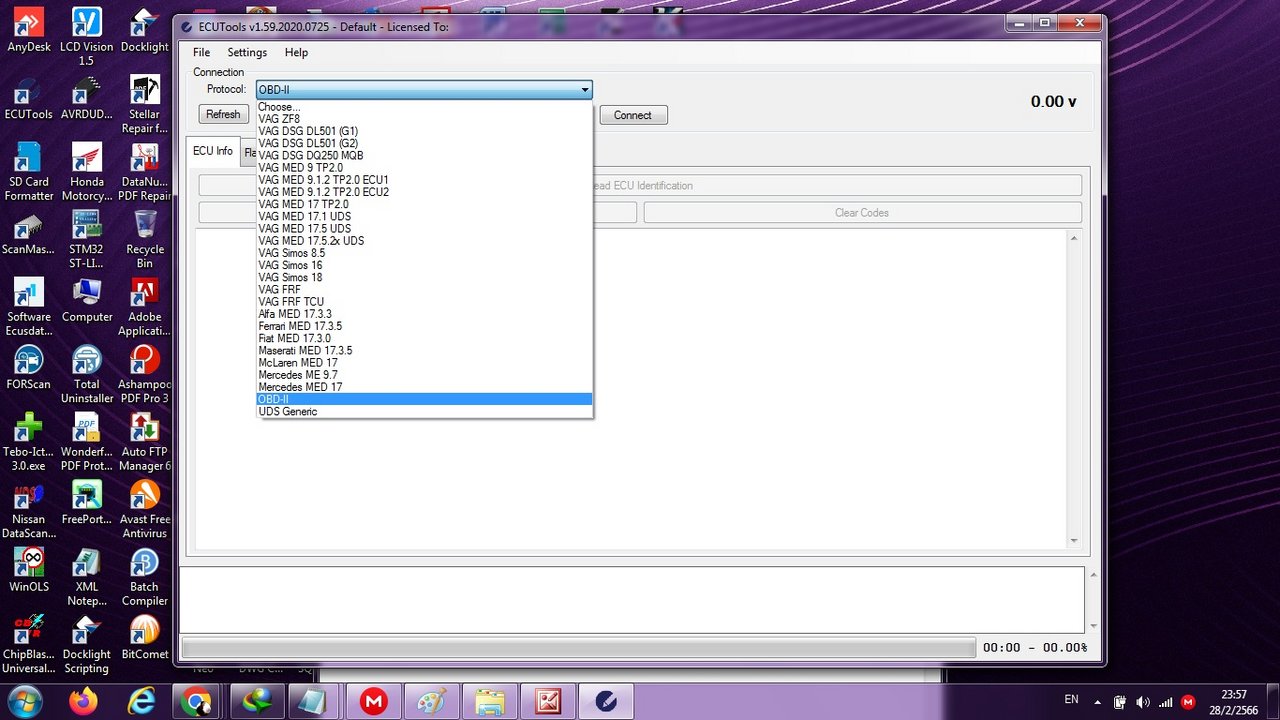
Task: Switch to Chrome in the taskbar
Action: (x=198, y=702)
